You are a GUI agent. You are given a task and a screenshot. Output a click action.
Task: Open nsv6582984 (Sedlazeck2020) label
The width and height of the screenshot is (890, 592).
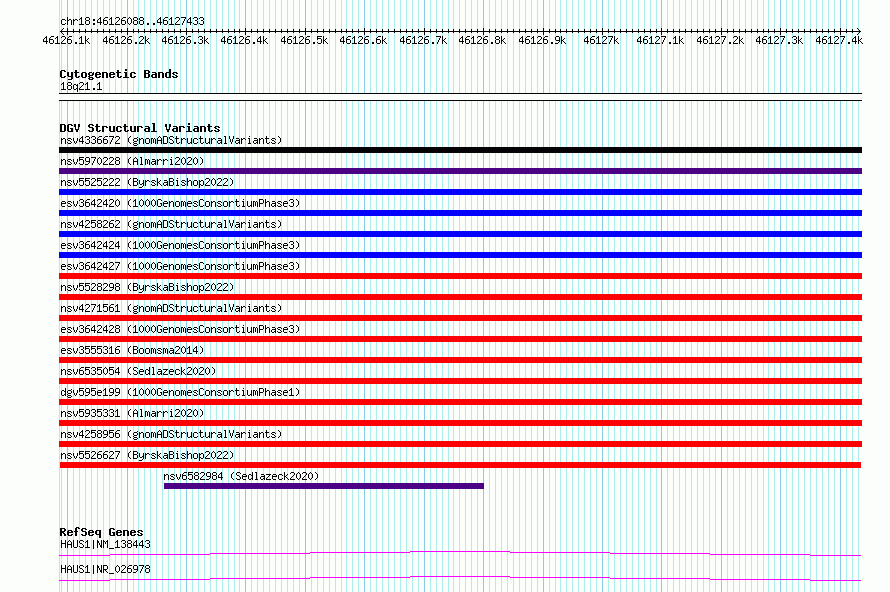point(241,476)
